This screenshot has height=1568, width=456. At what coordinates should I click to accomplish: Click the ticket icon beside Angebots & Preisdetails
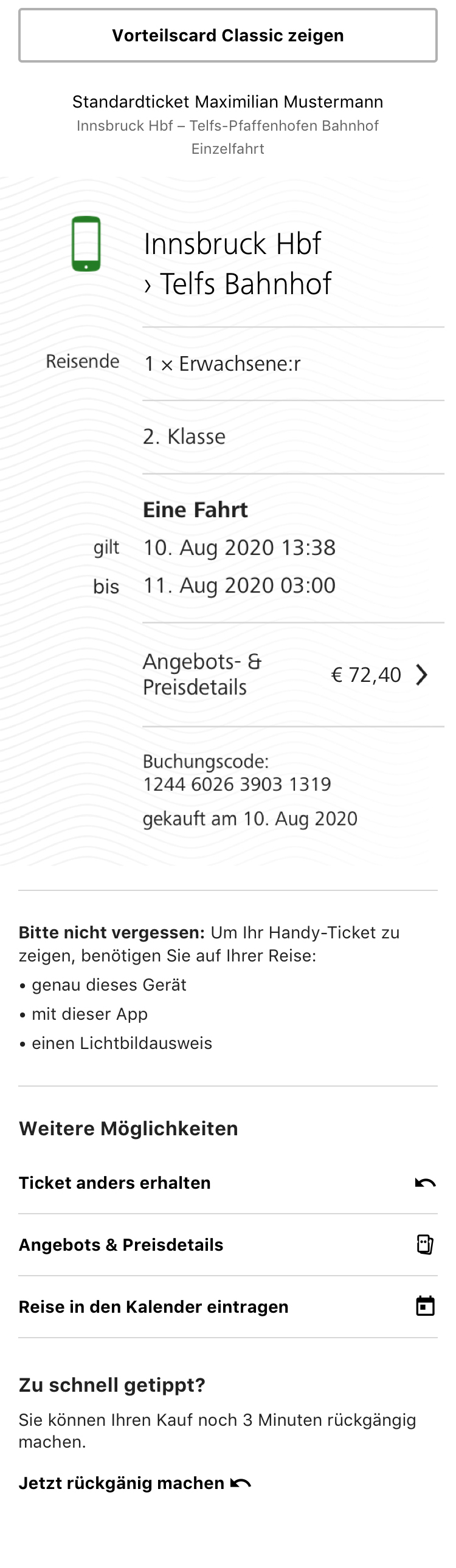(x=425, y=1245)
